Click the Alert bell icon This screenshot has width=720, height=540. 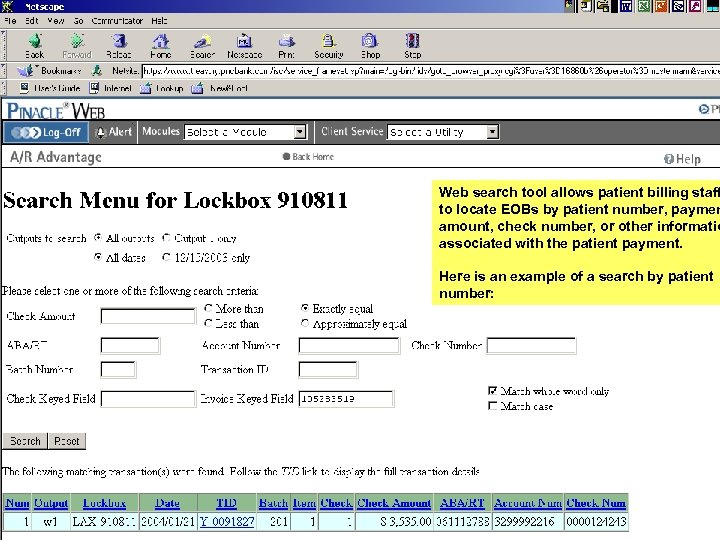click(100, 132)
